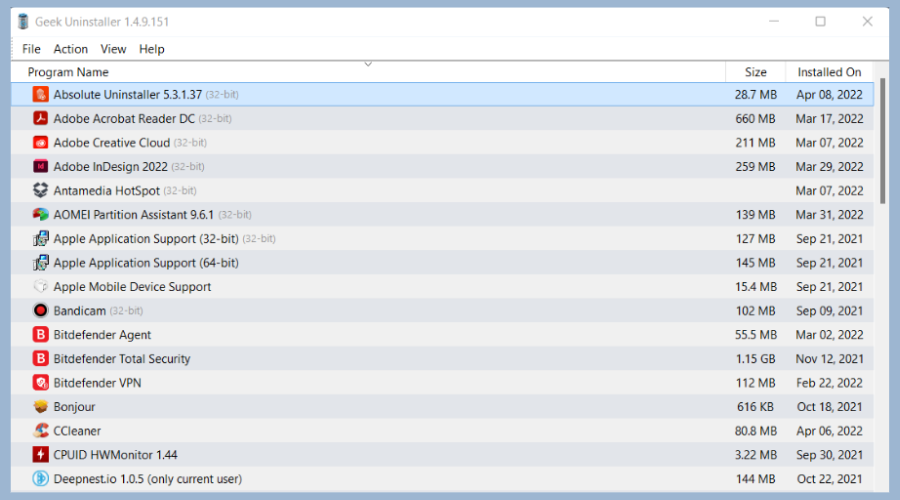Click the 1.15 GB size value
900x500 pixels.
tap(755, 359)
